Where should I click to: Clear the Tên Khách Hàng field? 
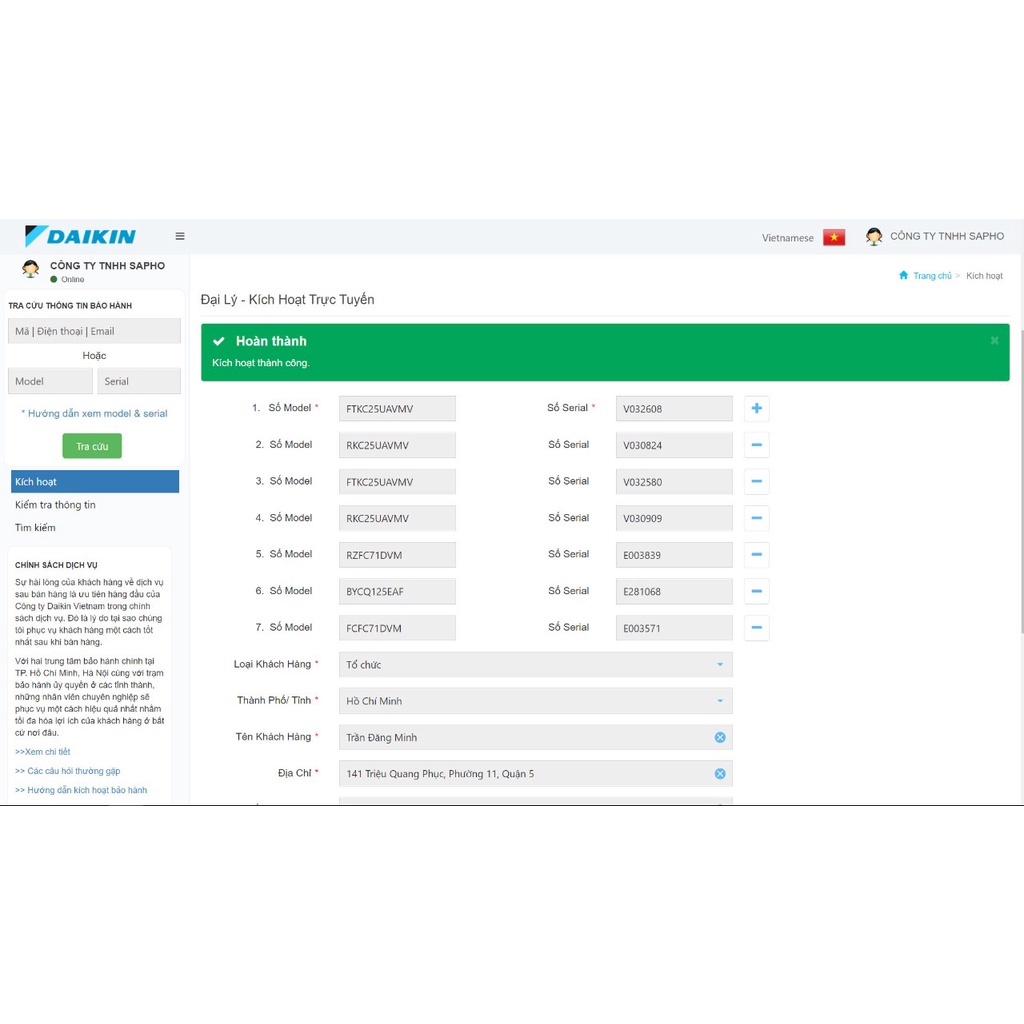tap(720, 737)
